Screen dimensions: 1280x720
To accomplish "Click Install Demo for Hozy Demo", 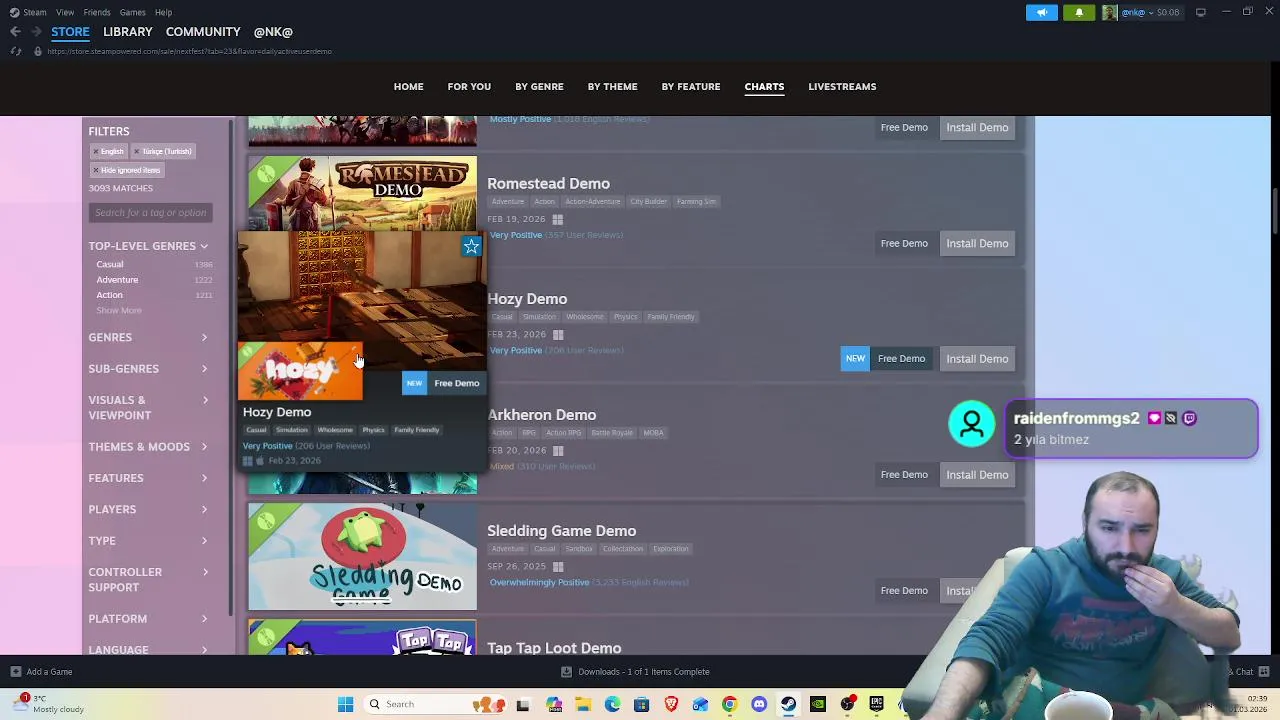I will [977, 359].
